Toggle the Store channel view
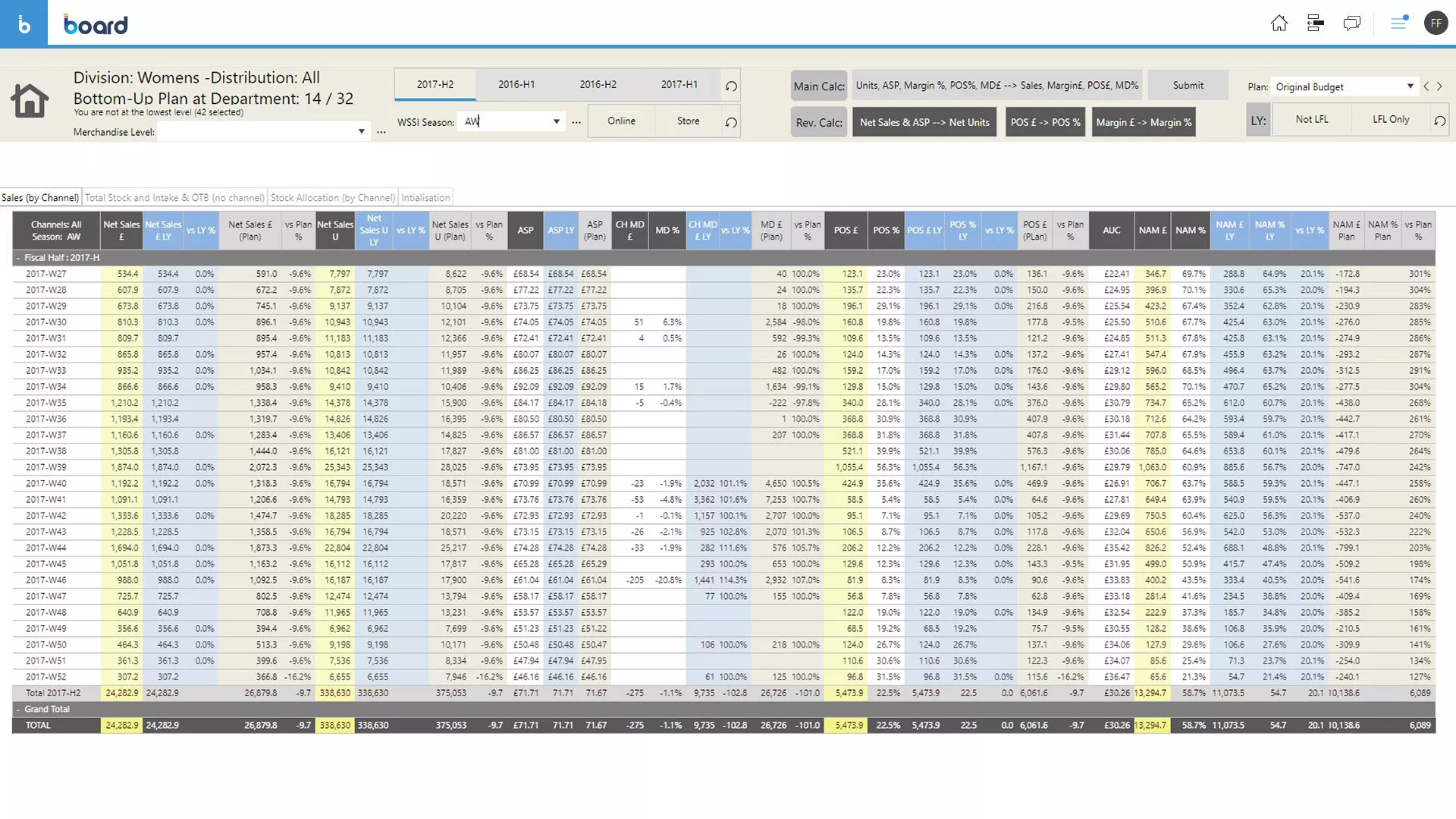The width and height of the screenshot is (1456, 819). [688, 121]
